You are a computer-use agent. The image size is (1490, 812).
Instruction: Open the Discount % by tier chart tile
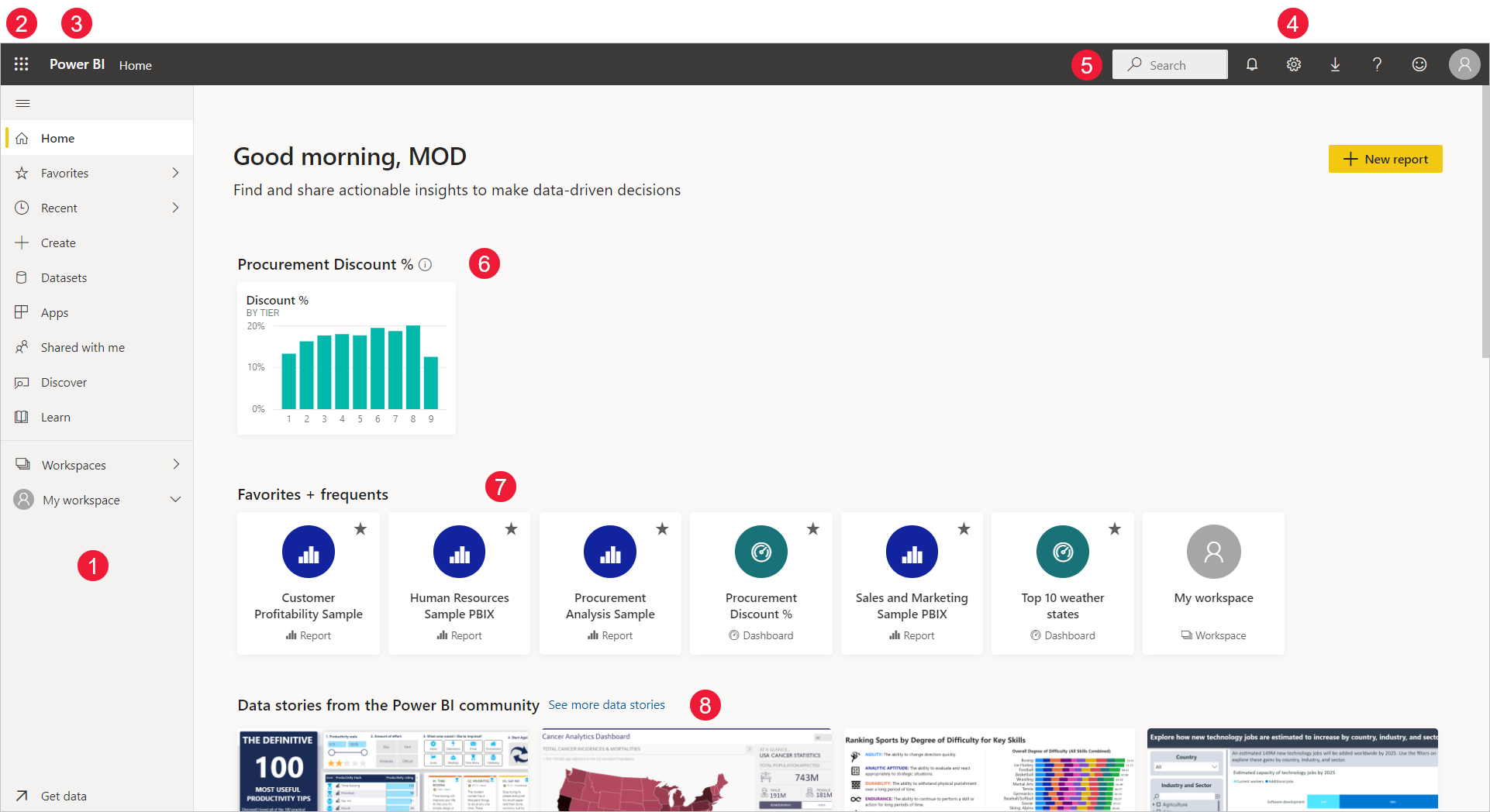point(347,359)
